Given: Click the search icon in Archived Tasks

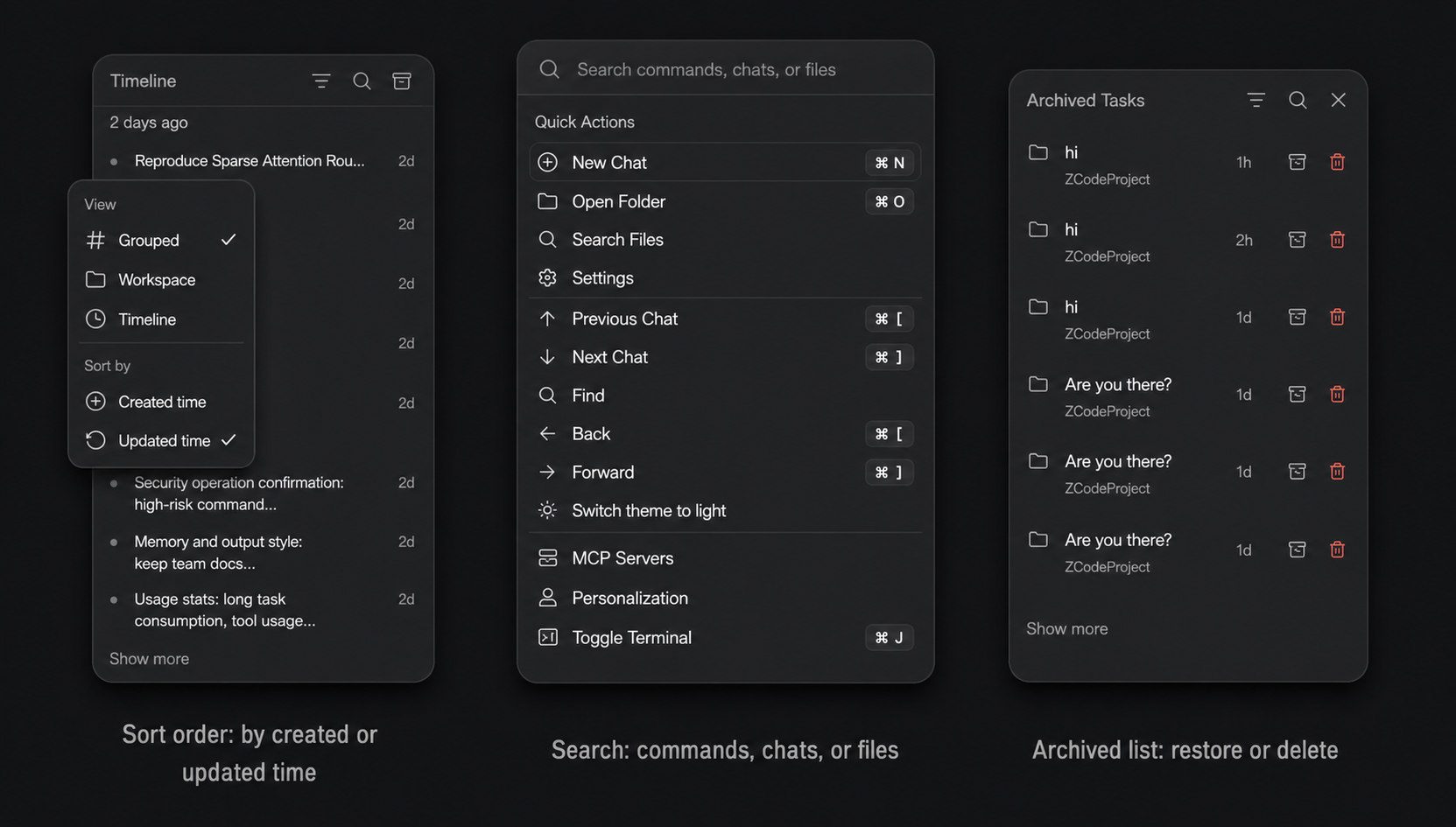Looking at the screenshot, I should tap(1298, 101).
